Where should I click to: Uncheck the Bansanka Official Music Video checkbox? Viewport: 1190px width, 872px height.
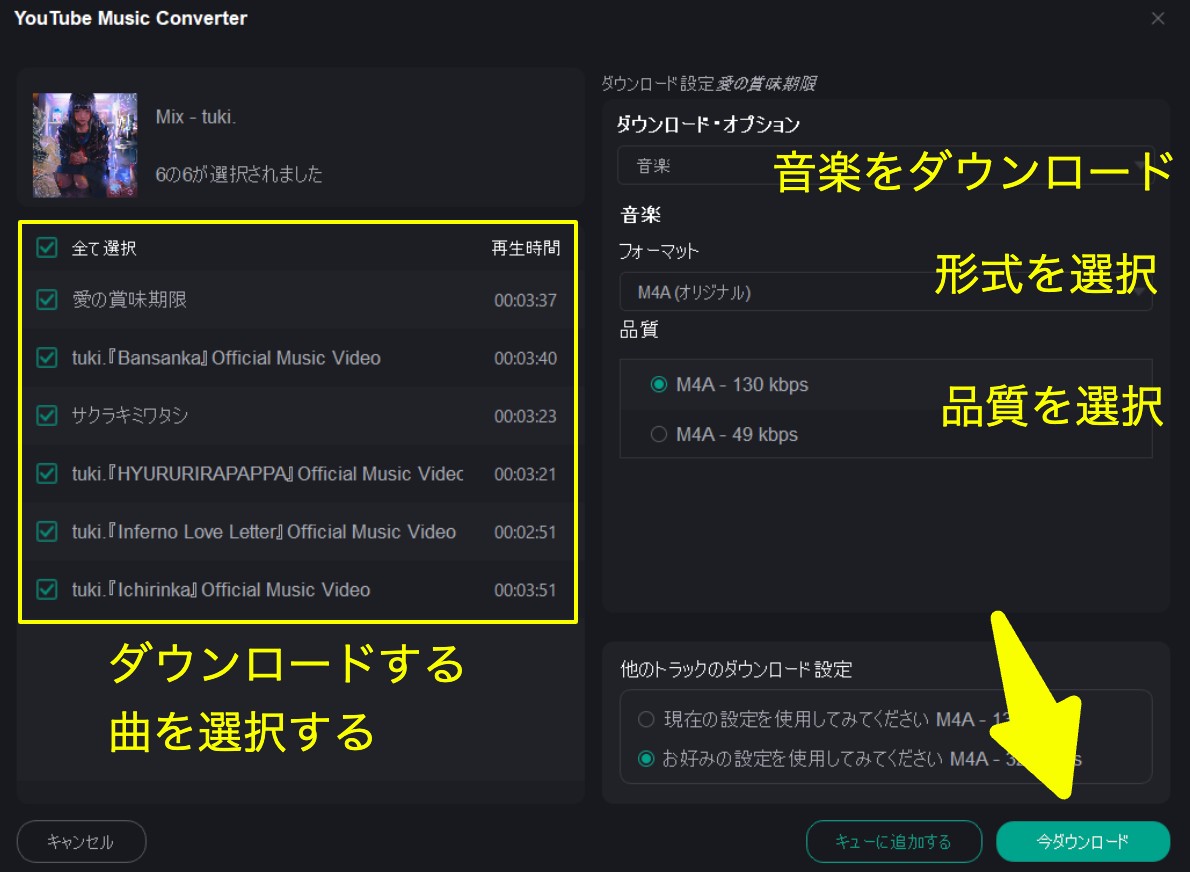point(47,357)
